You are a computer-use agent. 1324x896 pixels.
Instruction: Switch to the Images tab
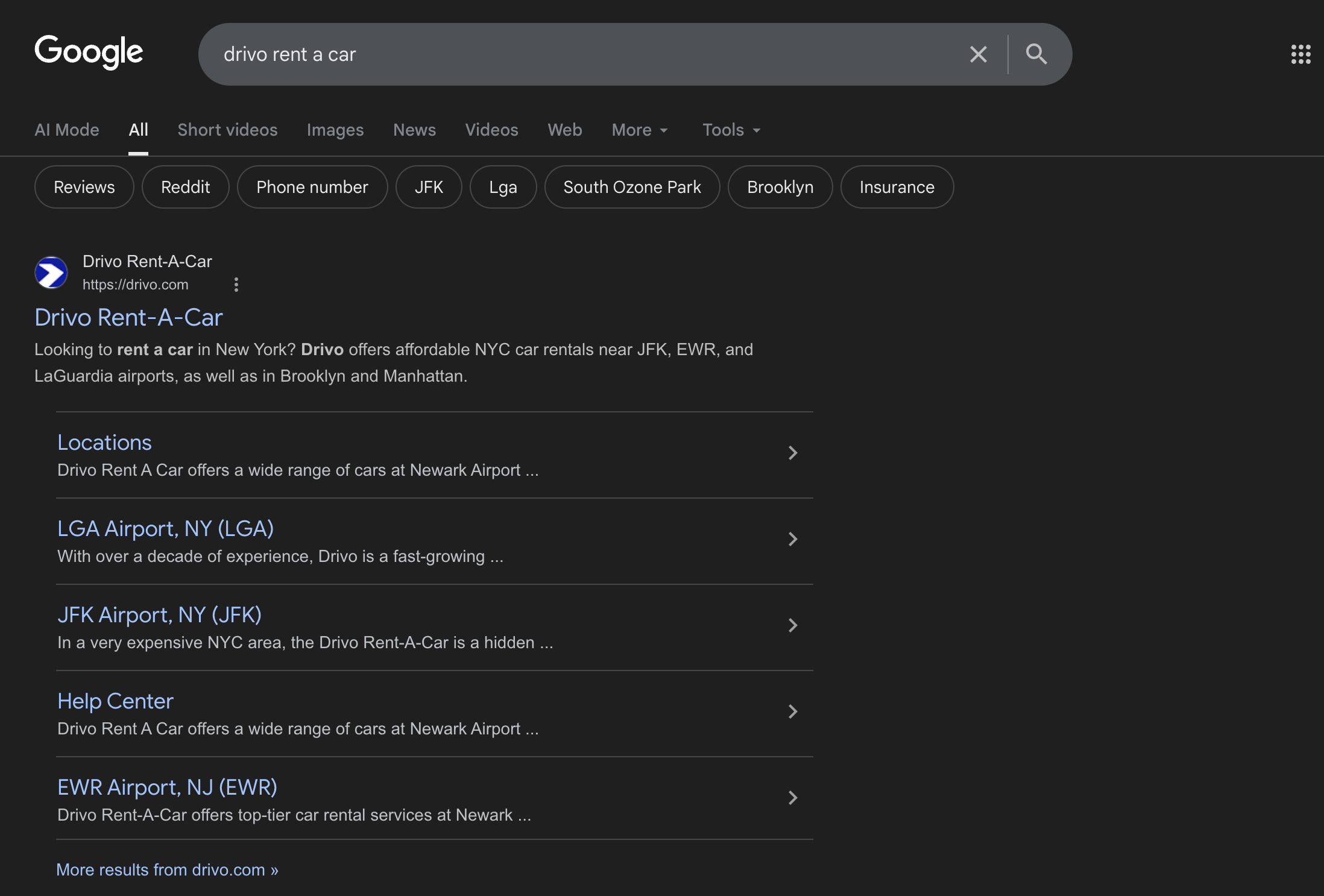(335, 130)
